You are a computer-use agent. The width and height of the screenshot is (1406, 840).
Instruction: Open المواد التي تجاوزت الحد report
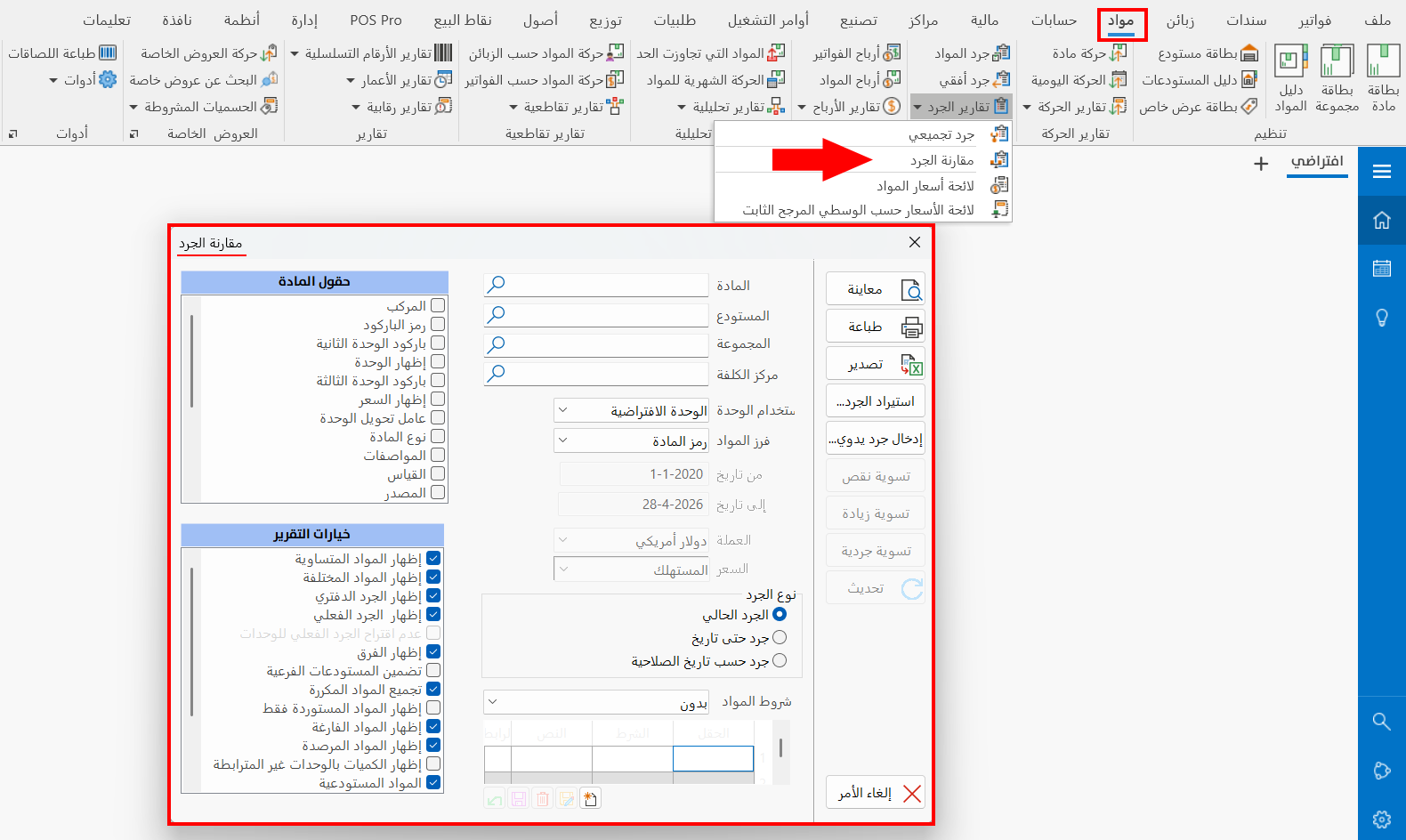(x=710, y=53)
